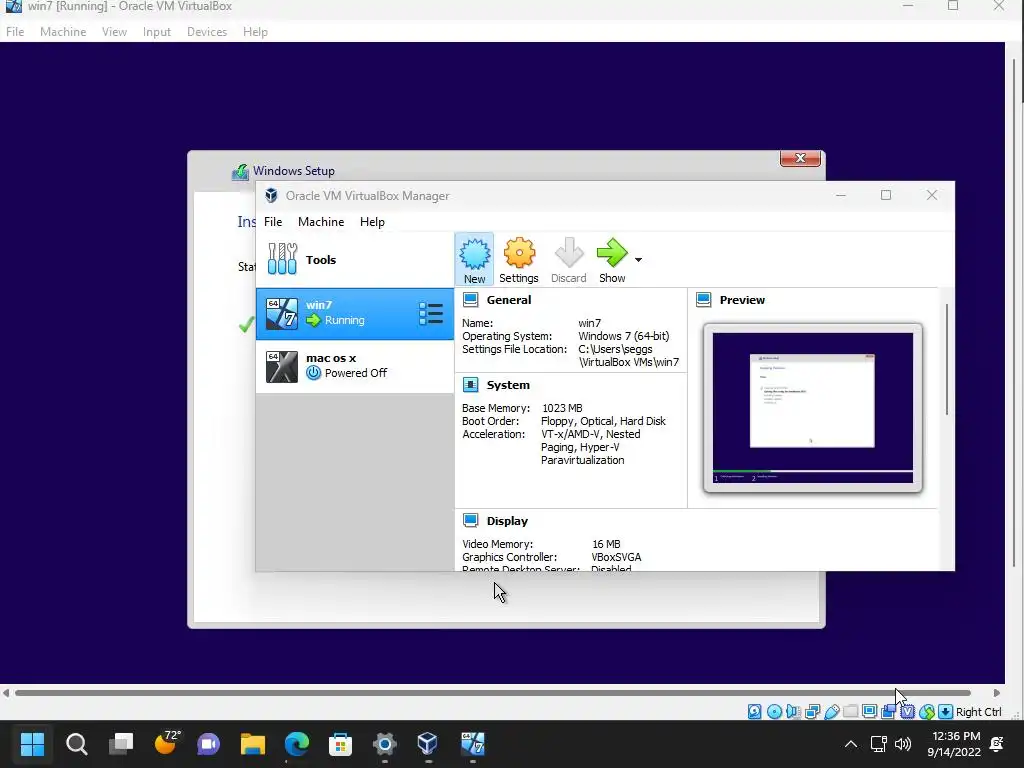The height and width of the screenshot is (768, 1024).
Task: Select the win7 Running machine entry
Action: (355, 313)
